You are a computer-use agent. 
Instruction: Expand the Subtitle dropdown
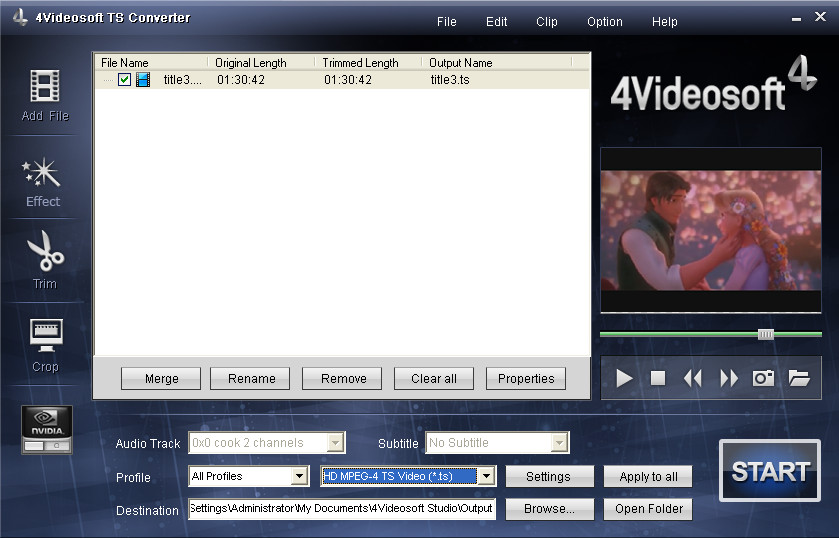[559, 443]
